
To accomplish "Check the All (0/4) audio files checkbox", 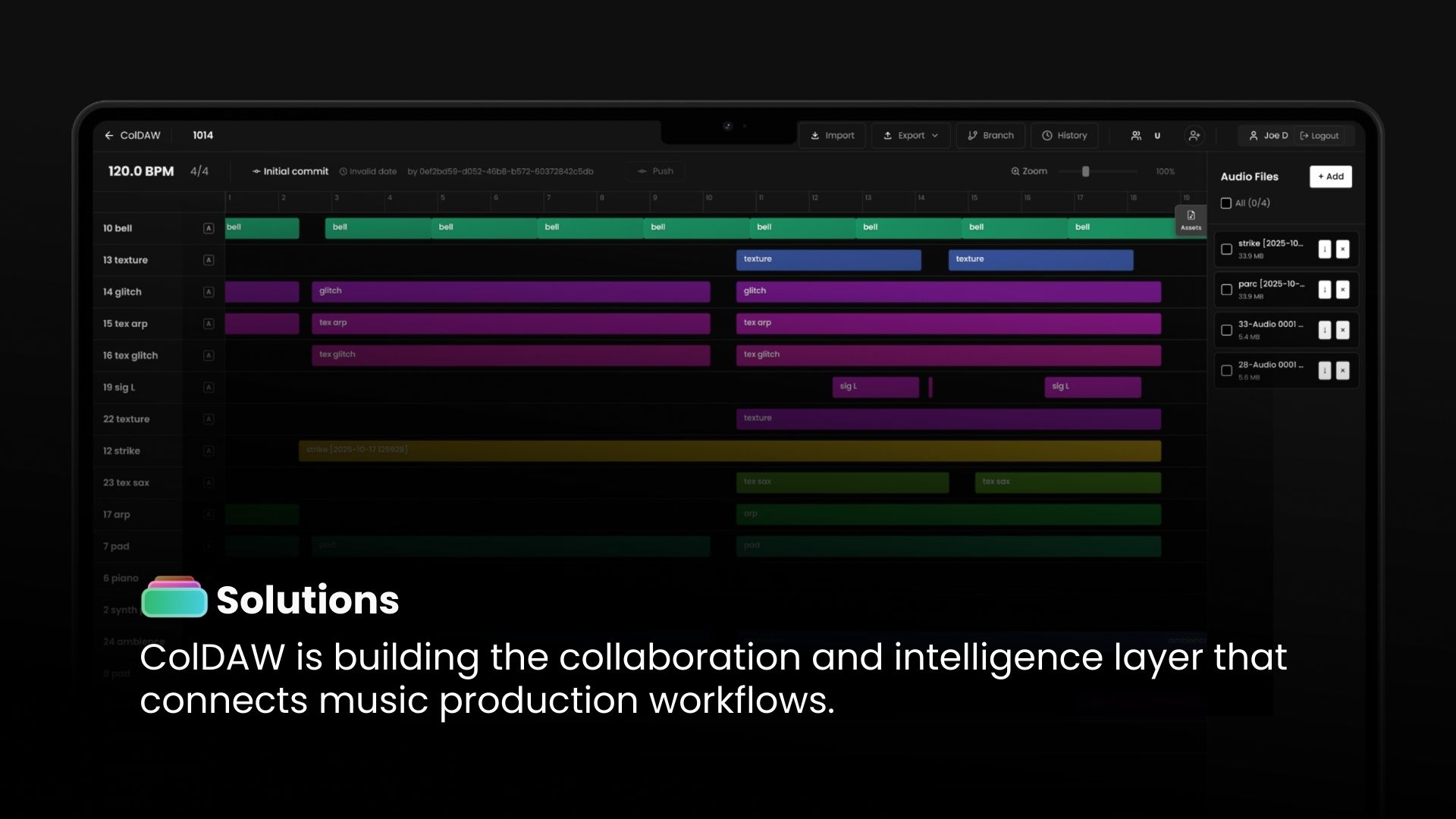I will click(x=1226, y=203).
